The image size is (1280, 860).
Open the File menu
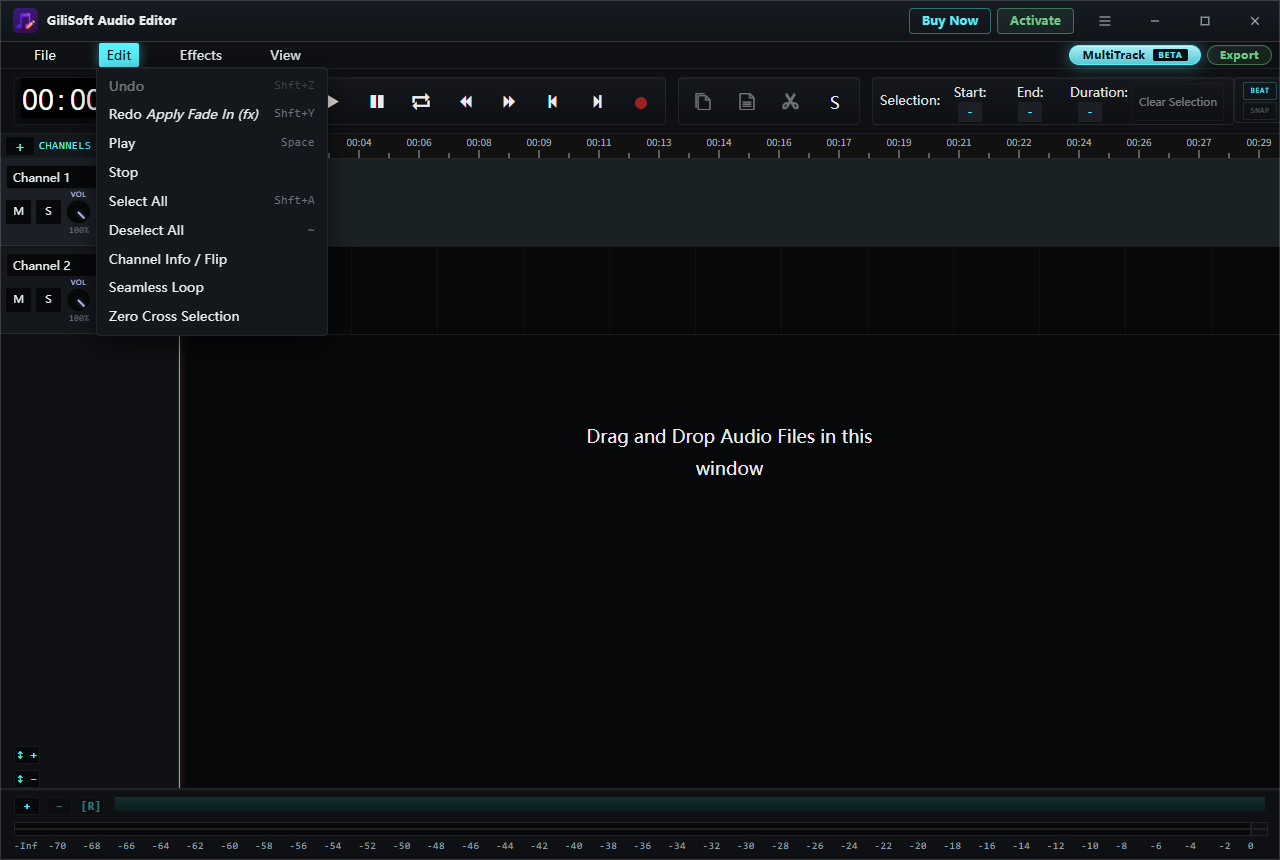point(45,55)
